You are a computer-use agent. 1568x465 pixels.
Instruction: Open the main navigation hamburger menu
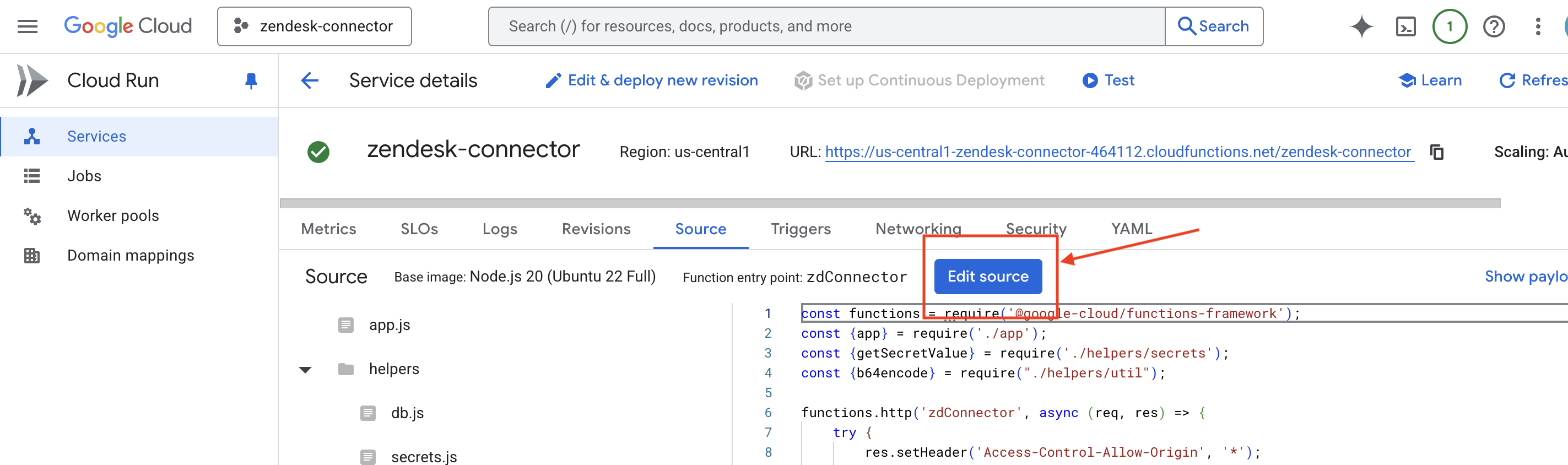tap(28, 26)
